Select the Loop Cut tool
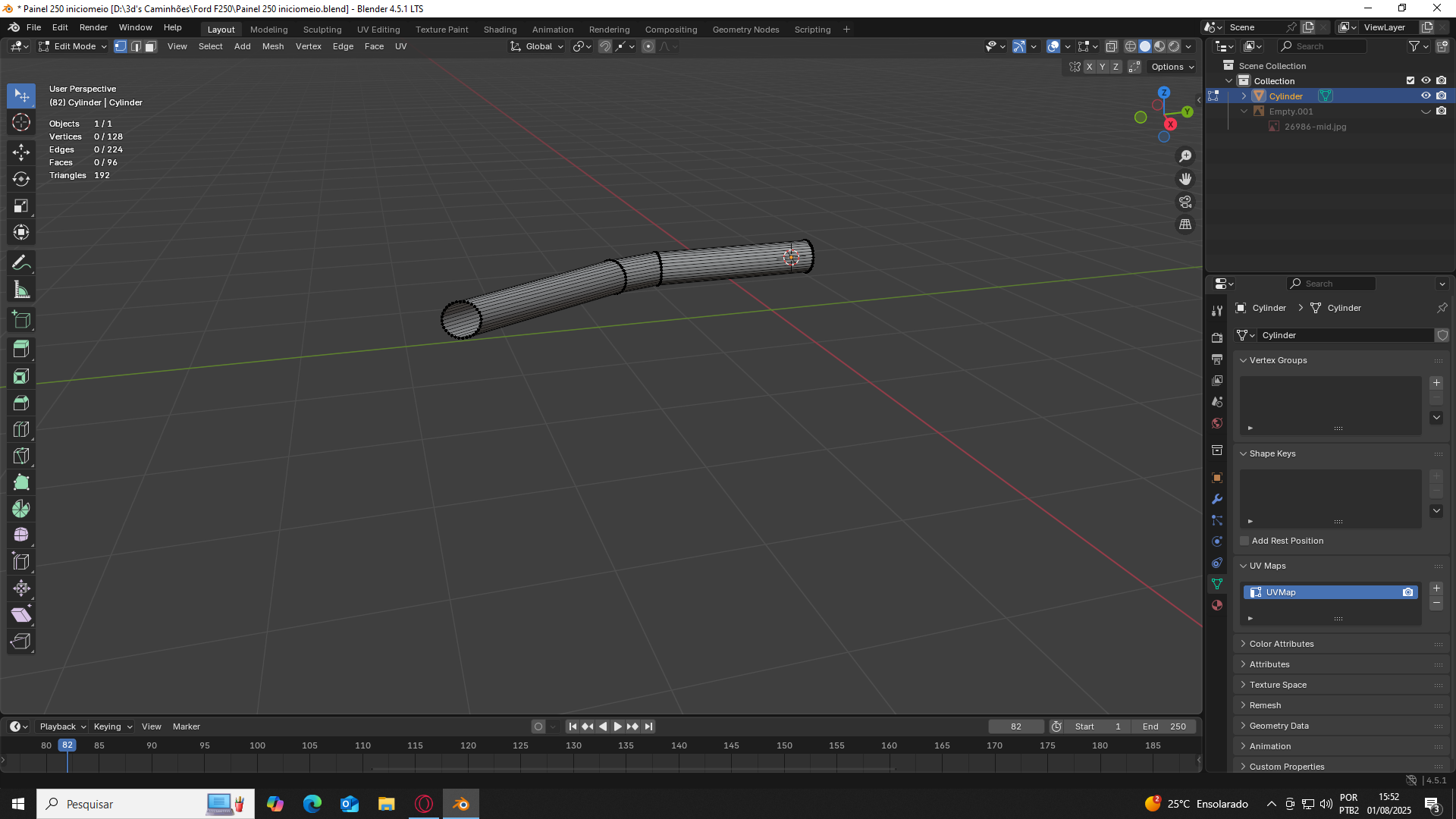The width and height of the screenshot is (1456, 819). [21, 429]
